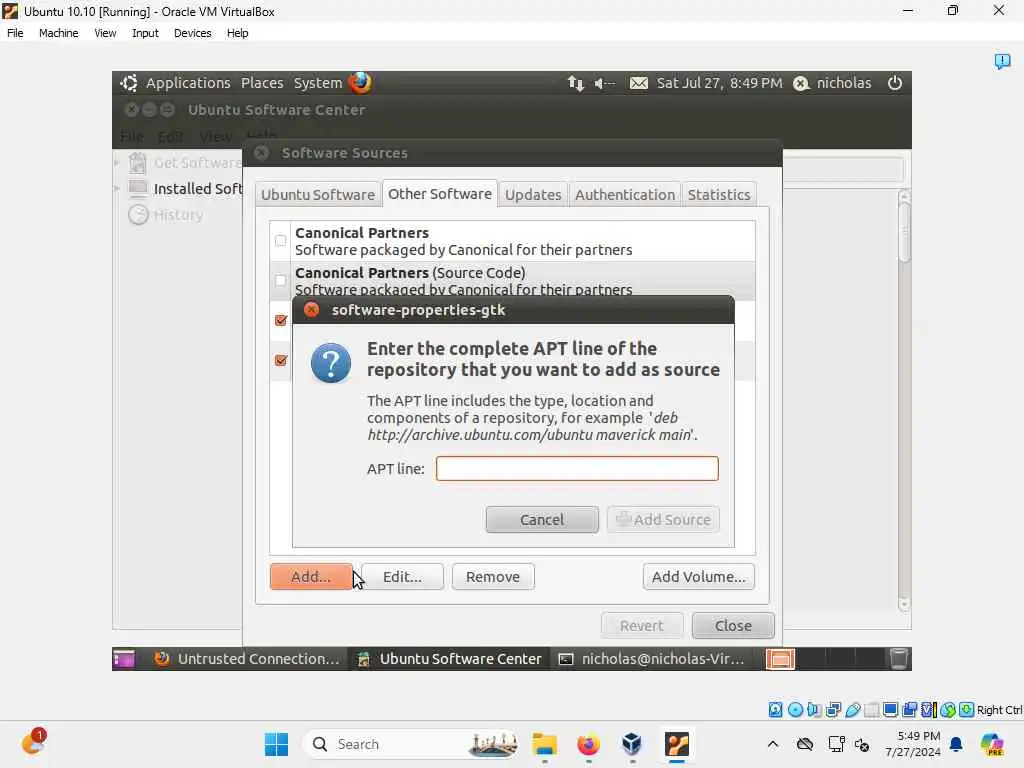Click the VirtualBox keyboard capture arrow icon
The width and height of the screenshot is (1024, 768).
pyautogui.click(x=967, y=710)
